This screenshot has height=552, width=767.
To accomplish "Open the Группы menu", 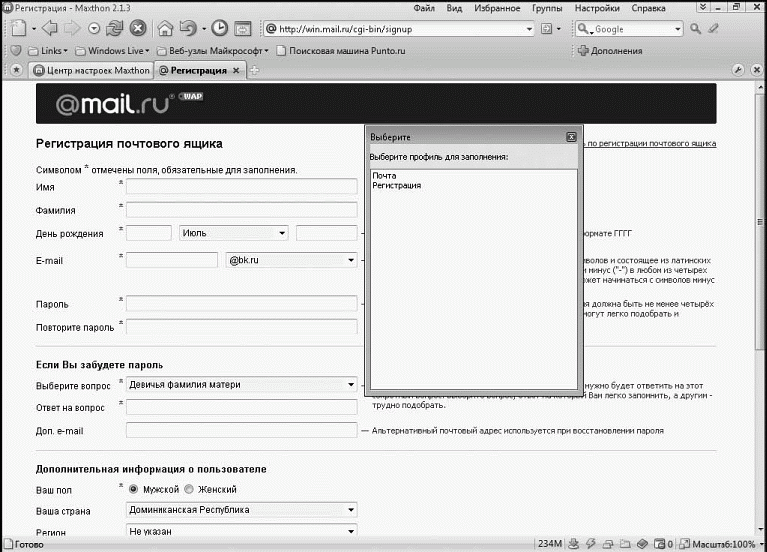I will (x=547, y=8).
